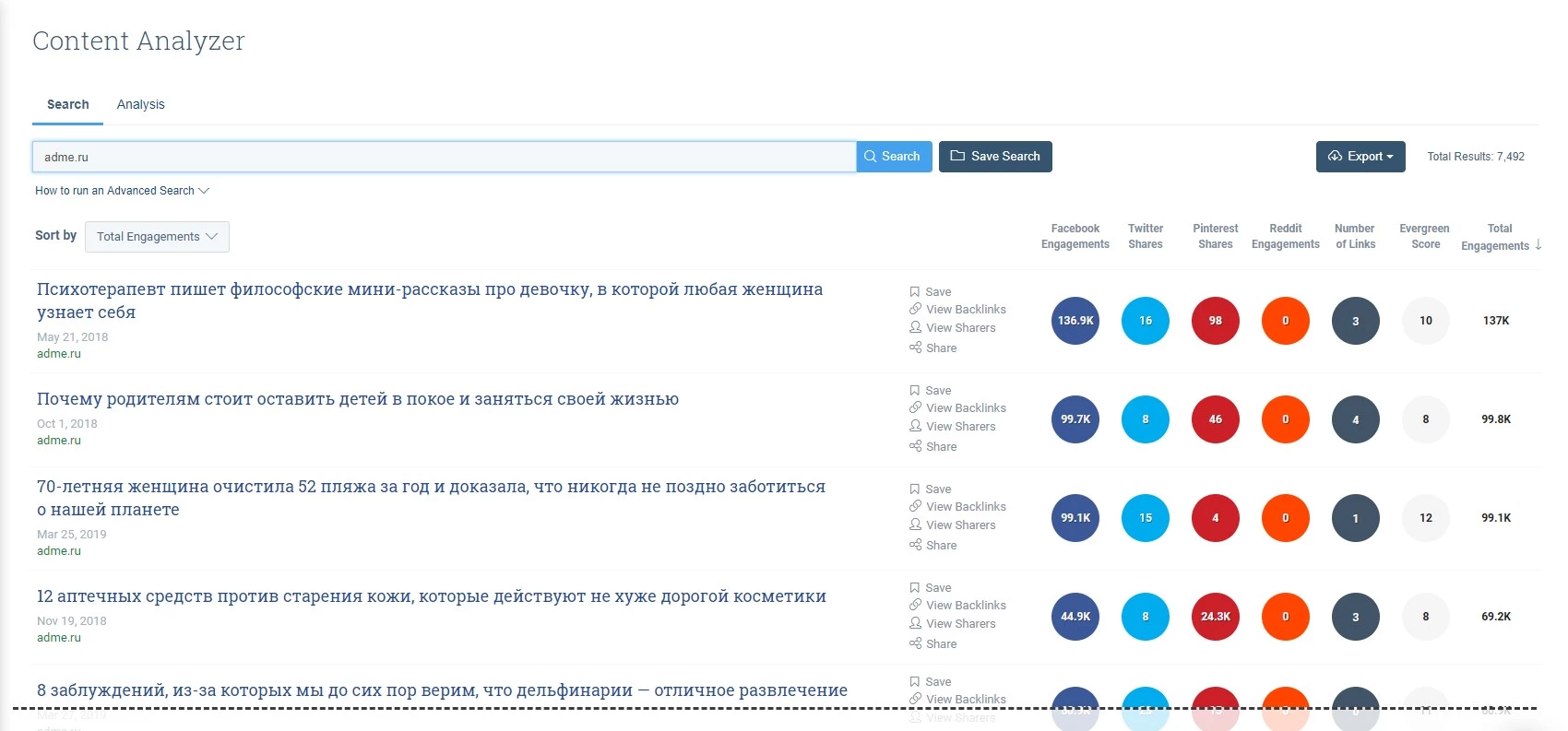The image size is (1568, 731).
Task: Click the 136.9K Facebook engagements circle
Action: click(x=1075, y=321)
